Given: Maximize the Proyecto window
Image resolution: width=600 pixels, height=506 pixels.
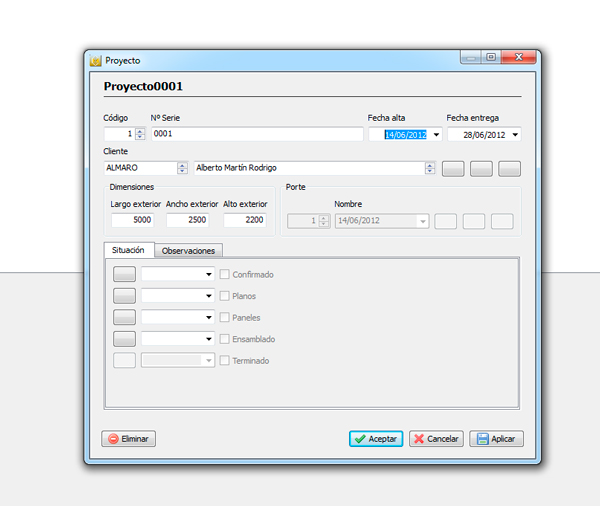Looking at the screenshot, I should (x=491, y=57).
